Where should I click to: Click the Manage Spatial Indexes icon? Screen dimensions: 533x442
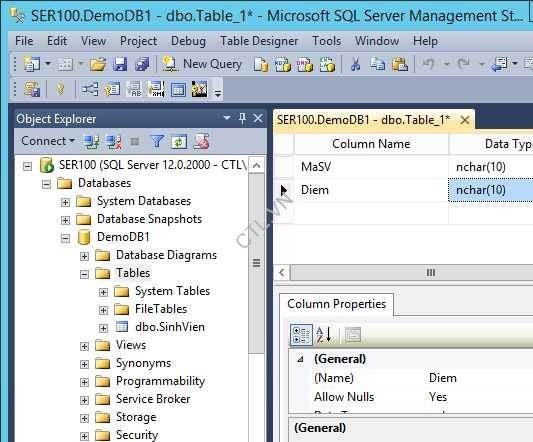(200, 89)
